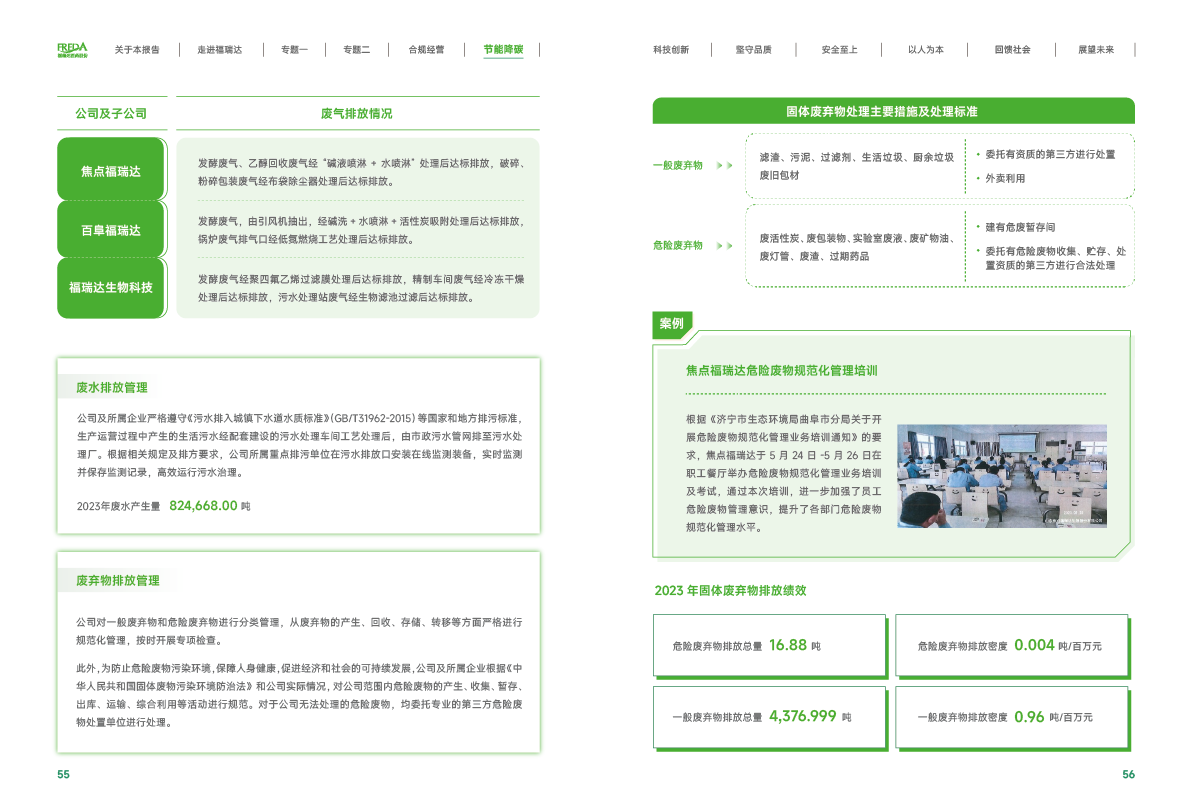
Task: Select the 百阜福瑞达 company box
Action: pyautogui.click(x=111, y=230)
